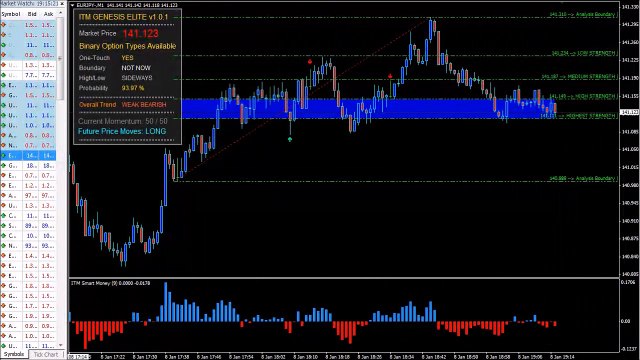Sort Market Watch by Ask column
The image size is (640, 360).
click(48, 14)
